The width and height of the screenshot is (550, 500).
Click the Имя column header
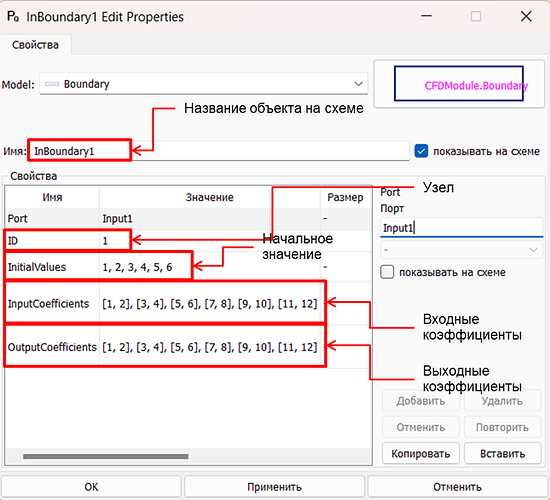pos(53,197)
